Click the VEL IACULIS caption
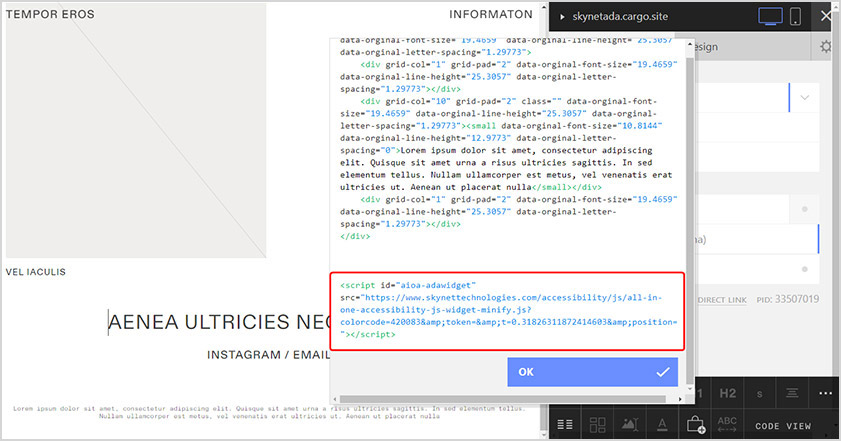Image resolution: width=841 pixels, height=441 pixels. (x=35, y=272)
